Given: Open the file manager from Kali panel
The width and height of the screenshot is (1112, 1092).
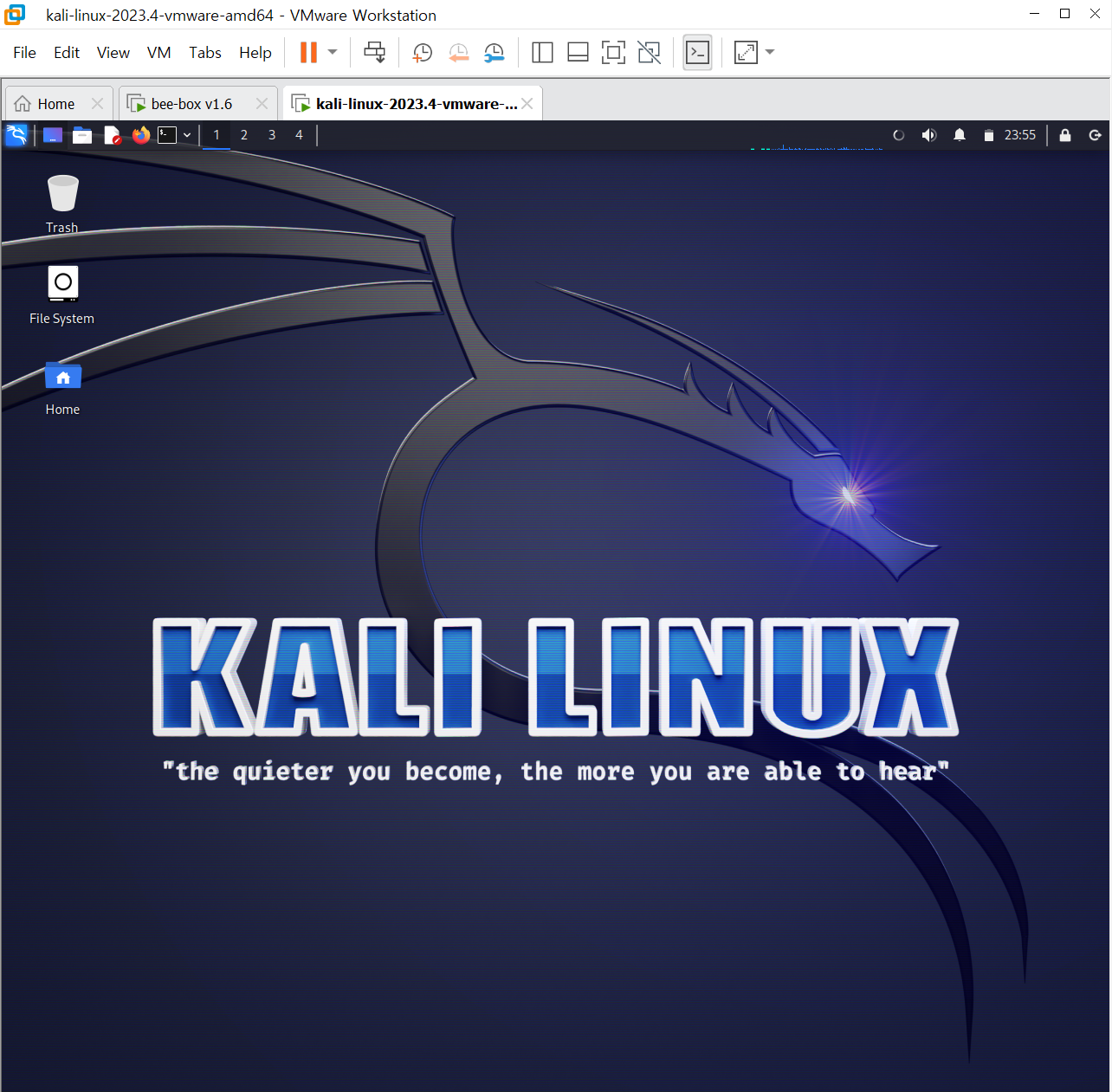Looking at the screenshot, I should (x=82, y=135).
